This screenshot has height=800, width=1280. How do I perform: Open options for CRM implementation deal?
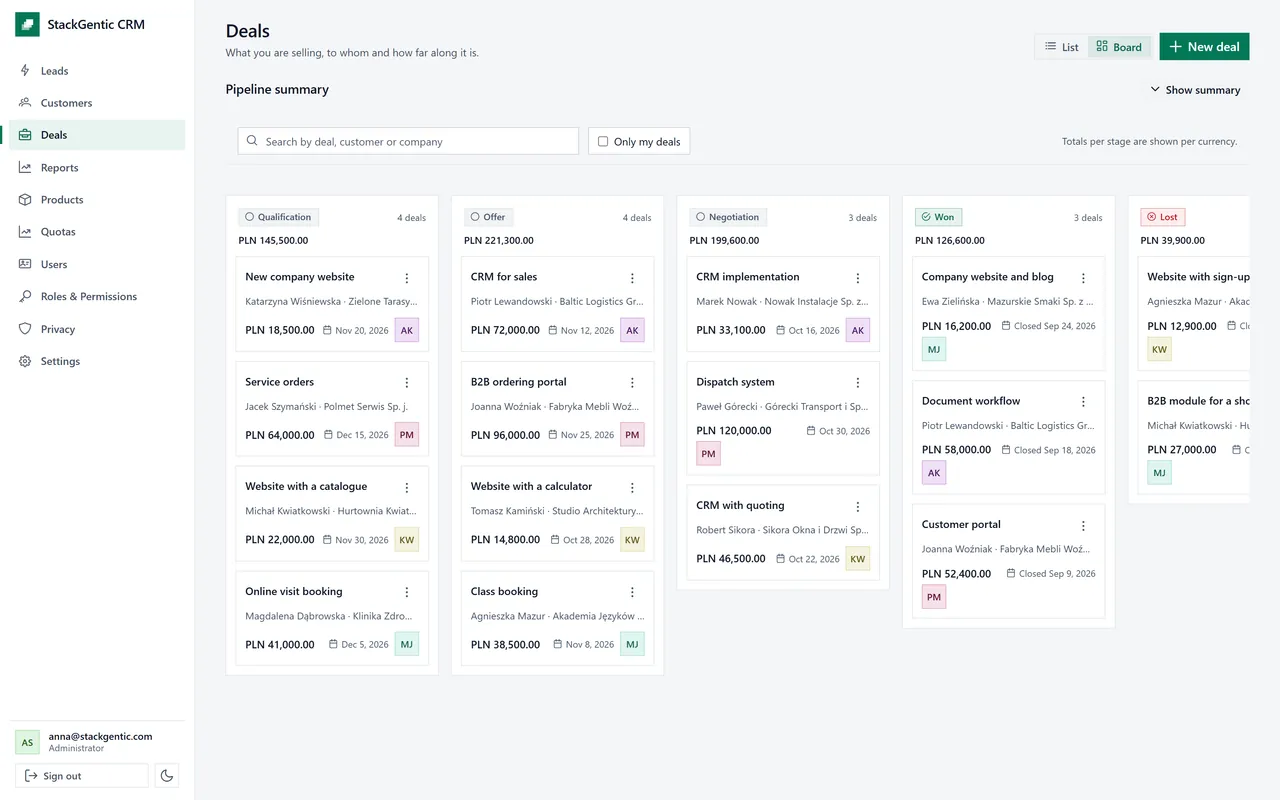tap(858, 278)
